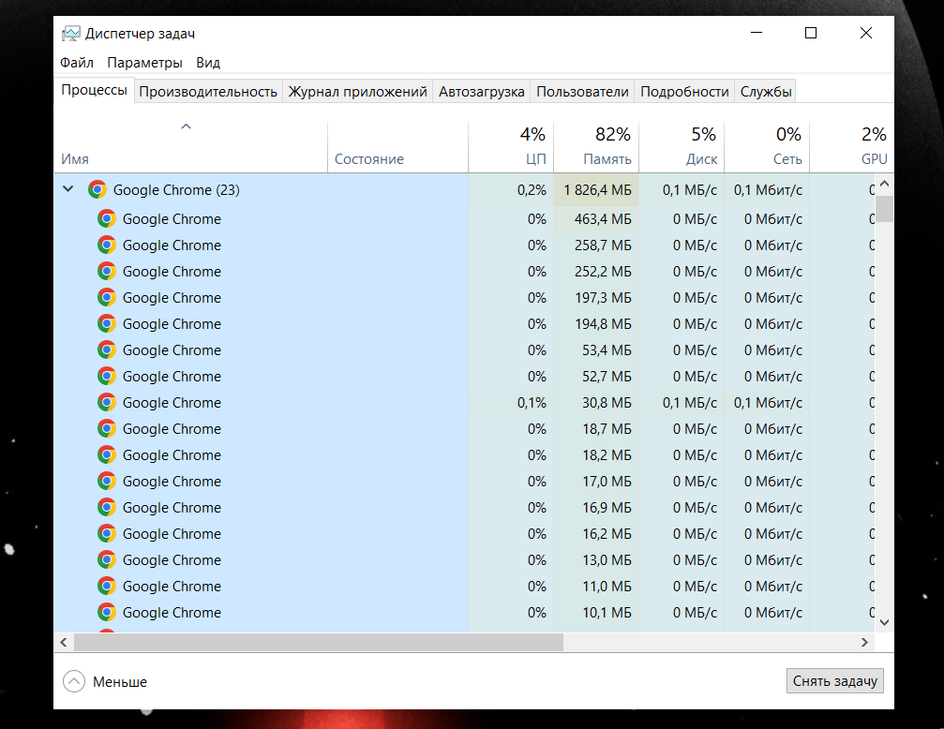Sort by the Состояние column header
The height and width of the screenshot is (729, 944).
pos(398,147)
